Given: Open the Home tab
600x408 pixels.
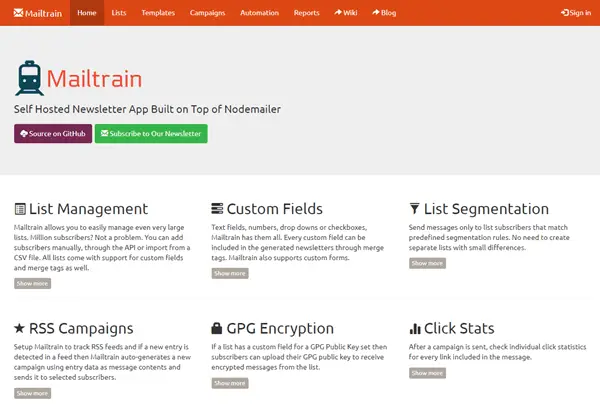Looking at the screenshot, I should pos(87,13).
